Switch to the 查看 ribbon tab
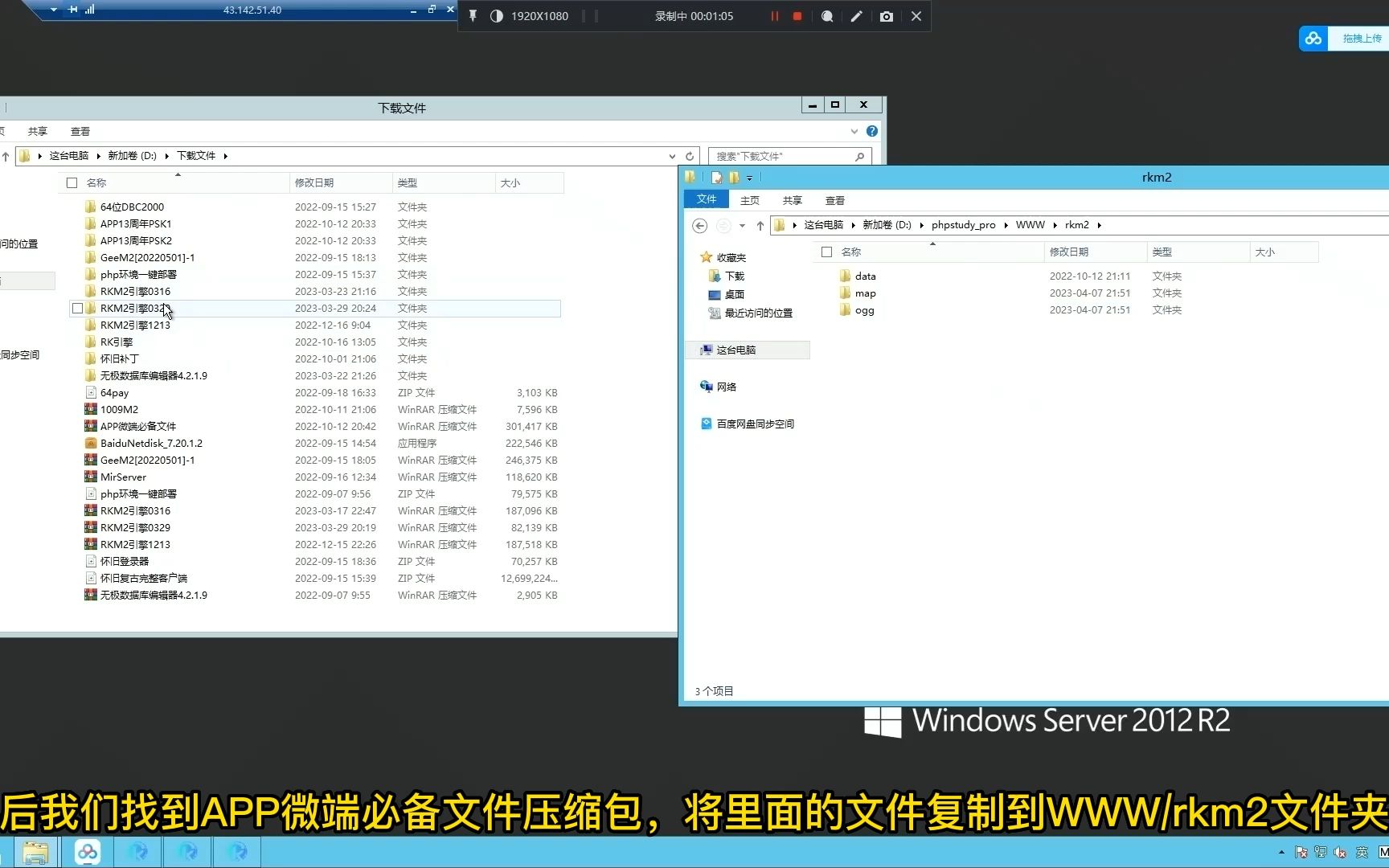This screenshot has height=868, width=1389. coord(834,199)
